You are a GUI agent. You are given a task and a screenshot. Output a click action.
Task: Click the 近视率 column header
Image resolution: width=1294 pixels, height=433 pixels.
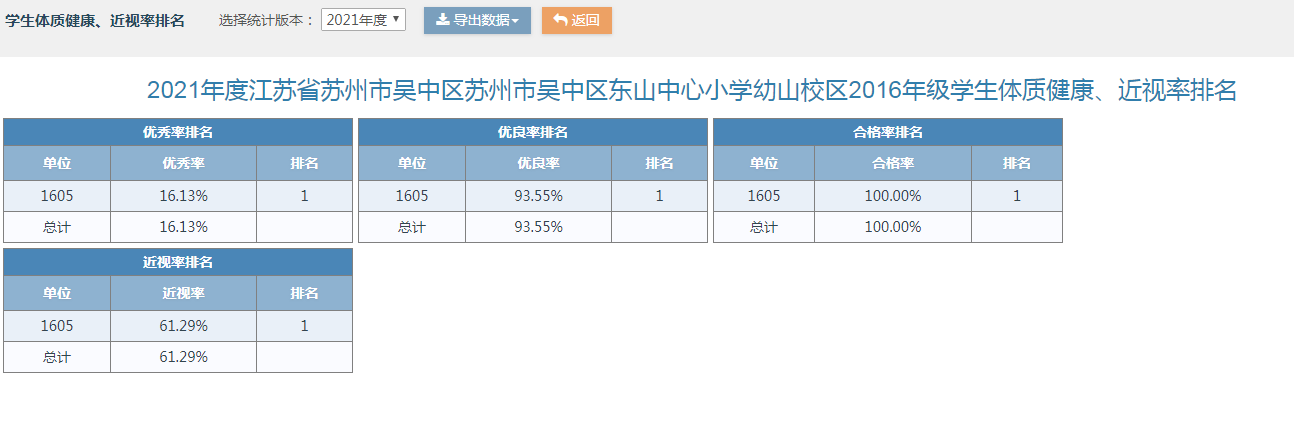184,293
